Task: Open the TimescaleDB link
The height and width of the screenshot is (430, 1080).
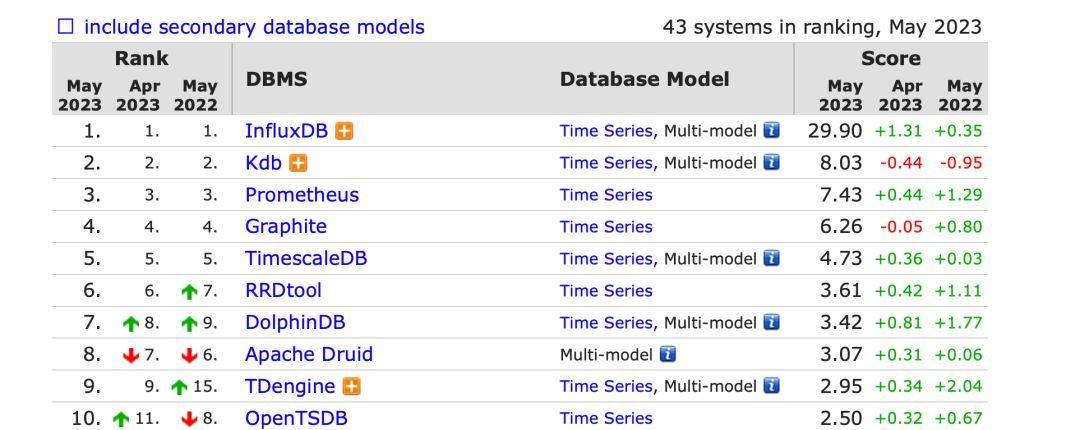Action: pos(306,258)
